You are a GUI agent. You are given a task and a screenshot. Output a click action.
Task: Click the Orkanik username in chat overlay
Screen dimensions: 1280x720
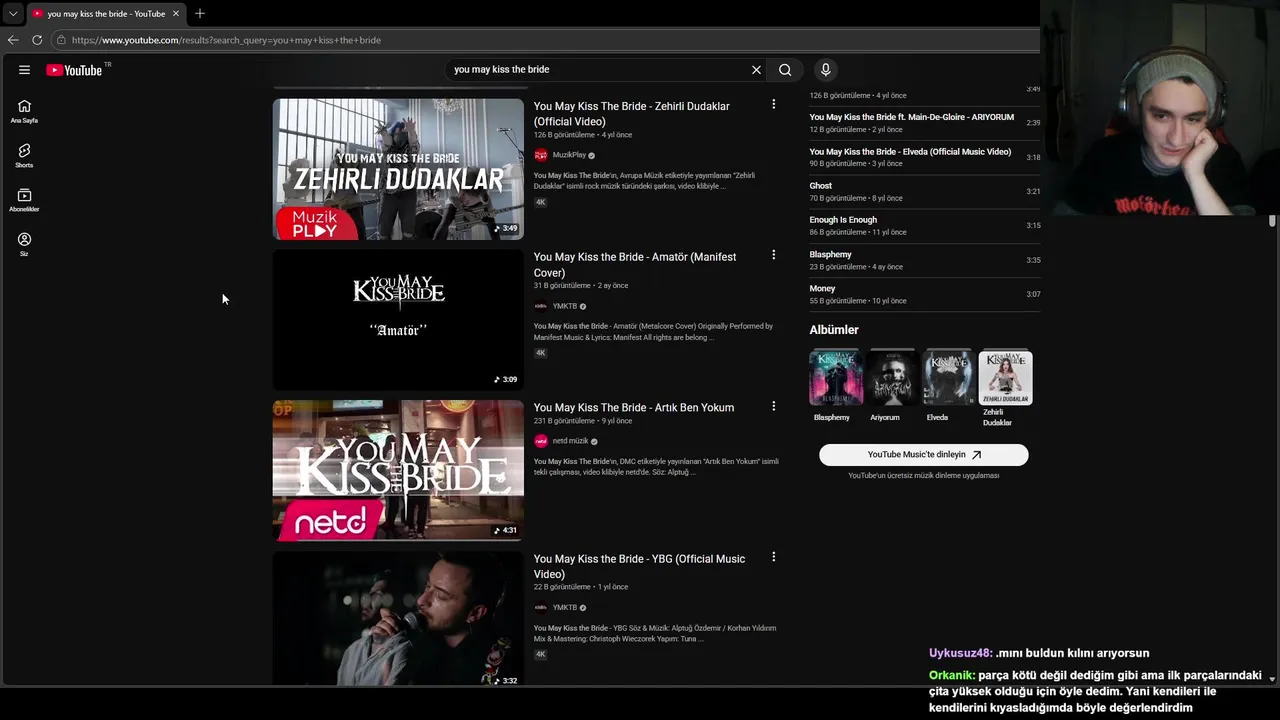(x=951, y=676)
